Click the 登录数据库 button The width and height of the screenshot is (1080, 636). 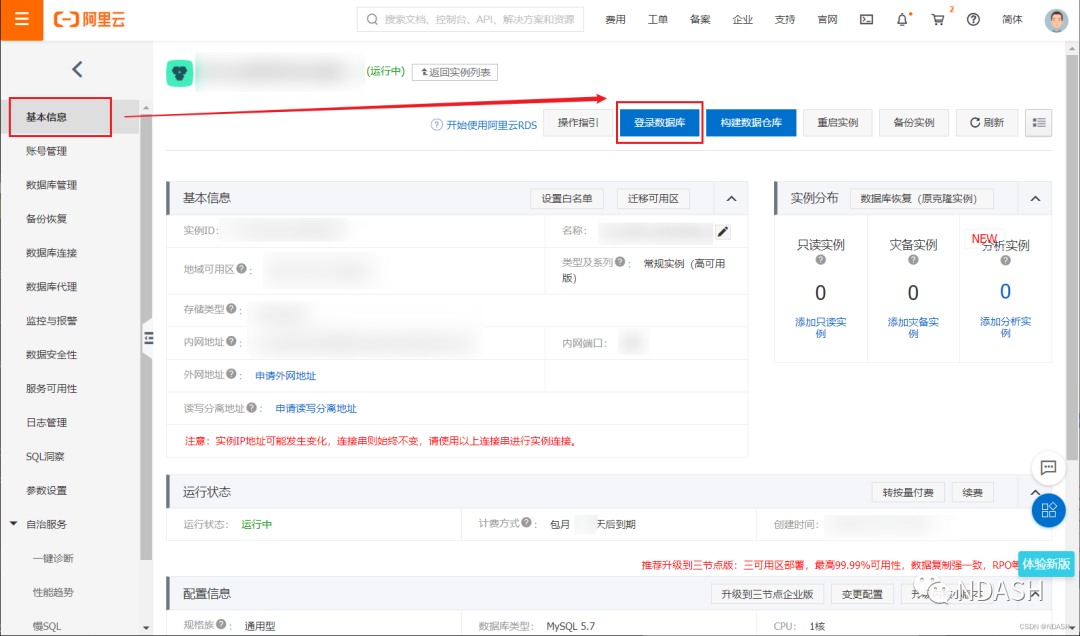coord(659,122)
